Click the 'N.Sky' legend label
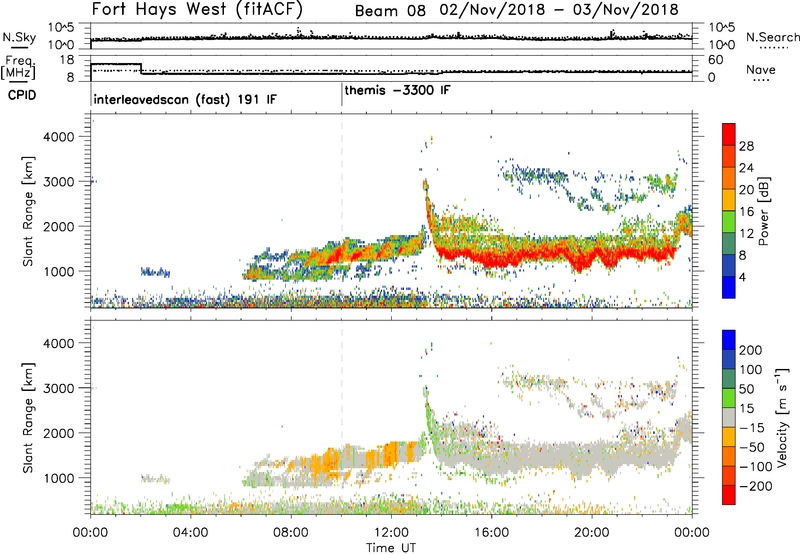Screen dimensions: 800x554 pos(19,37)
